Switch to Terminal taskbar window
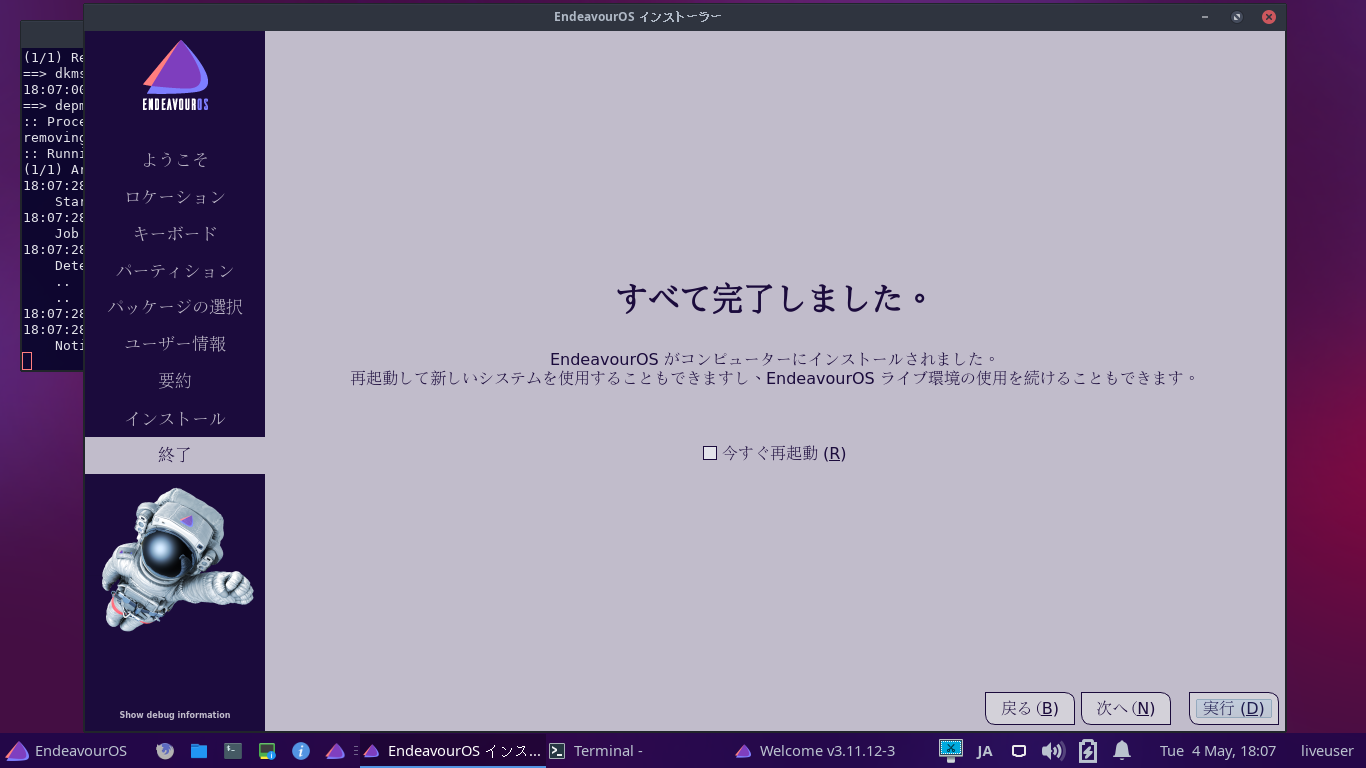This screenshot has height=768, width=1366. click(596, 751)
